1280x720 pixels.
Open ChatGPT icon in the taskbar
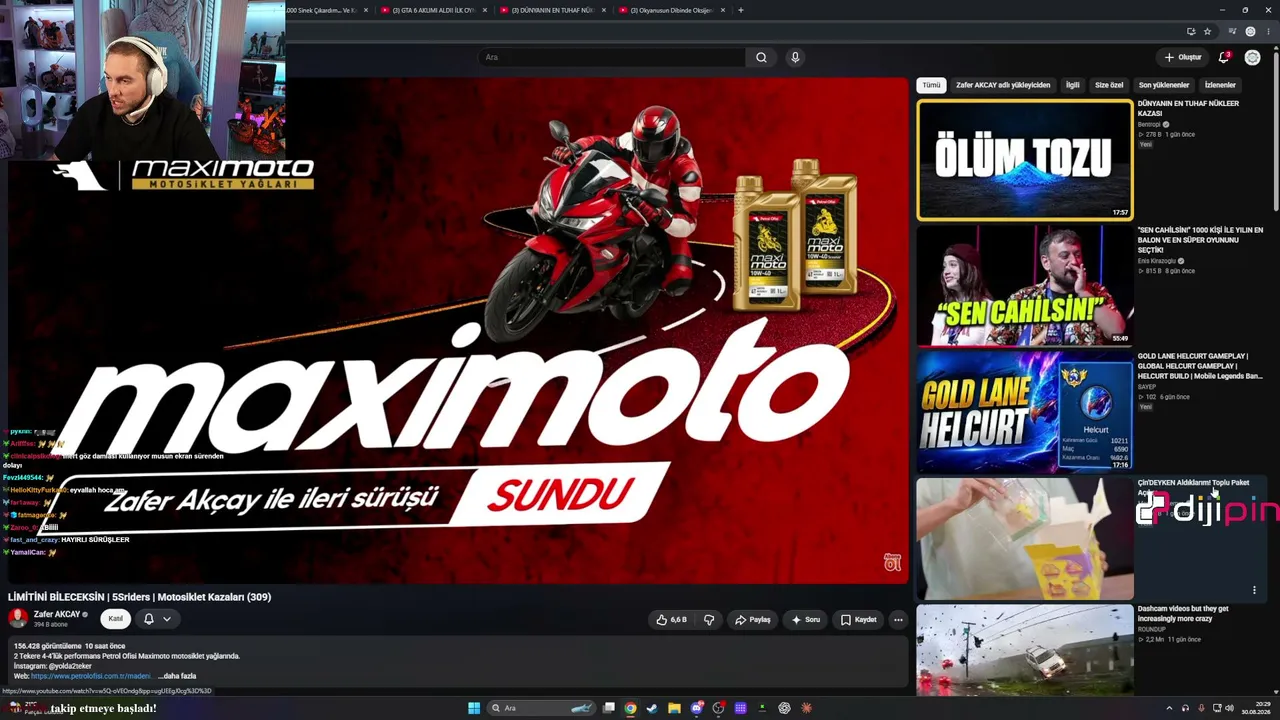point(784,708)
